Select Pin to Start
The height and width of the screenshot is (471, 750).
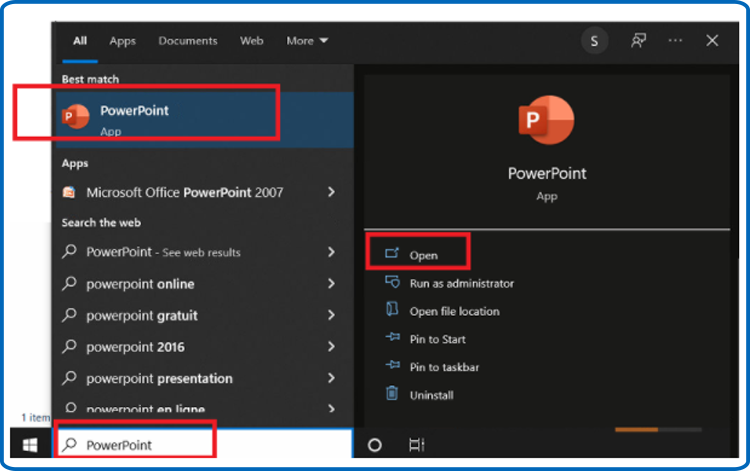437,339
